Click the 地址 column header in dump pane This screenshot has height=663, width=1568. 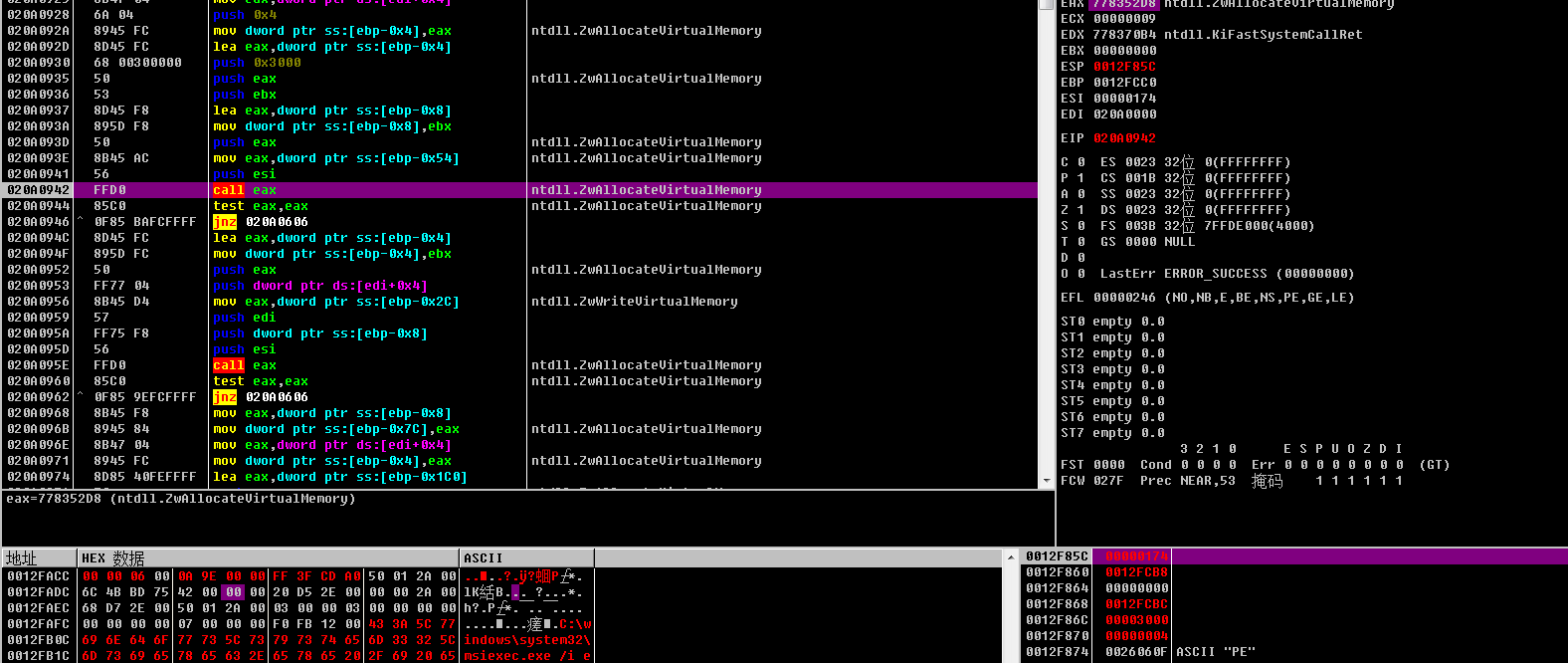pyautogui.click(x=40, y=558)
